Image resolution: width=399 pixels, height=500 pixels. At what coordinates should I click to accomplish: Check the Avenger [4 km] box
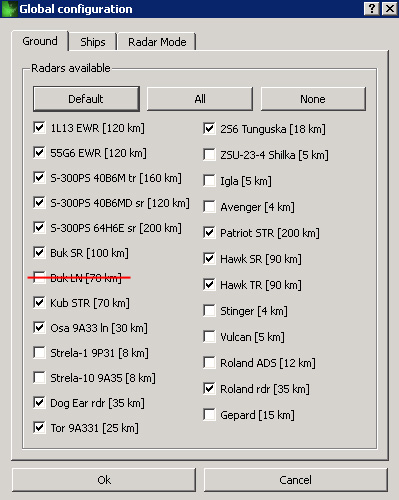click(x=209, y=207)
